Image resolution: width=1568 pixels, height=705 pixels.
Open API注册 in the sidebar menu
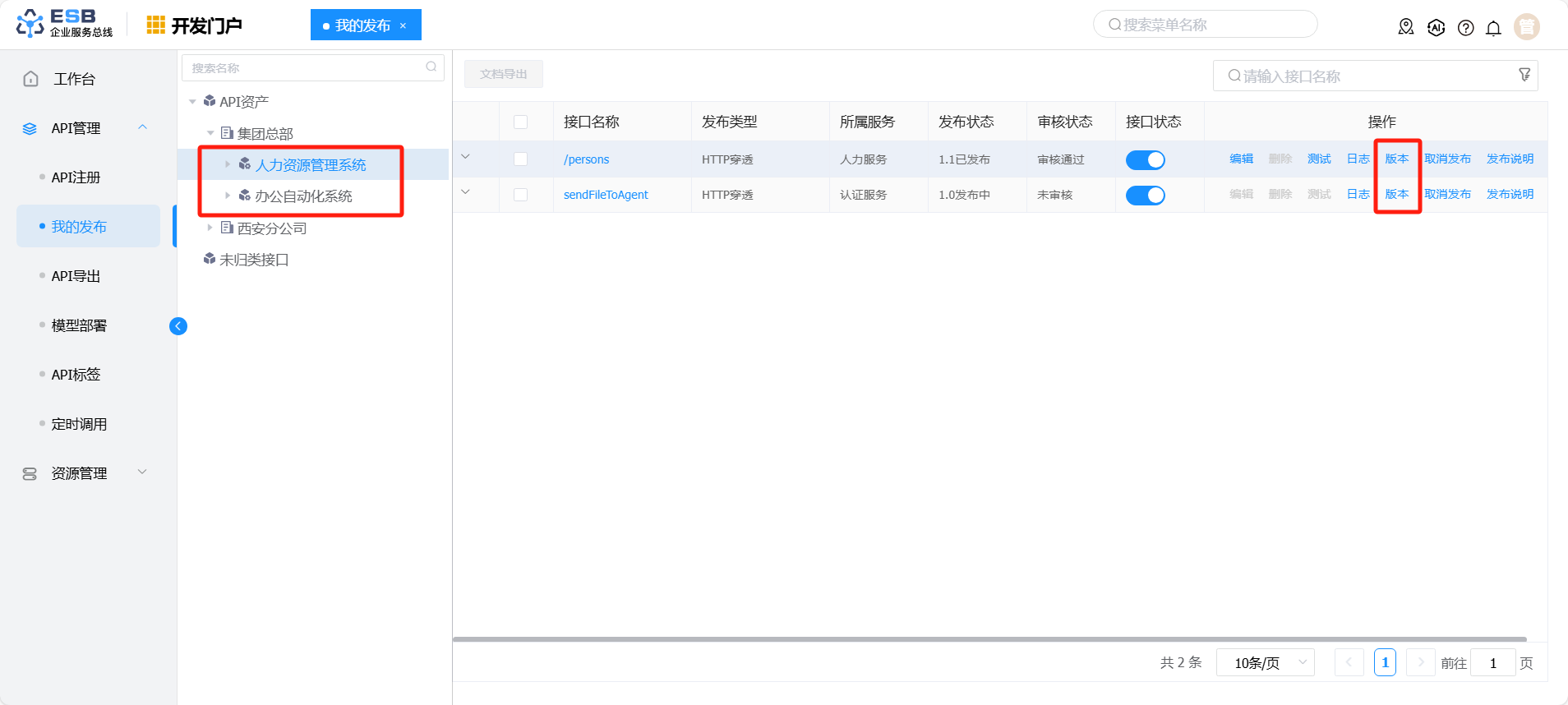click(x=76, y=177)
